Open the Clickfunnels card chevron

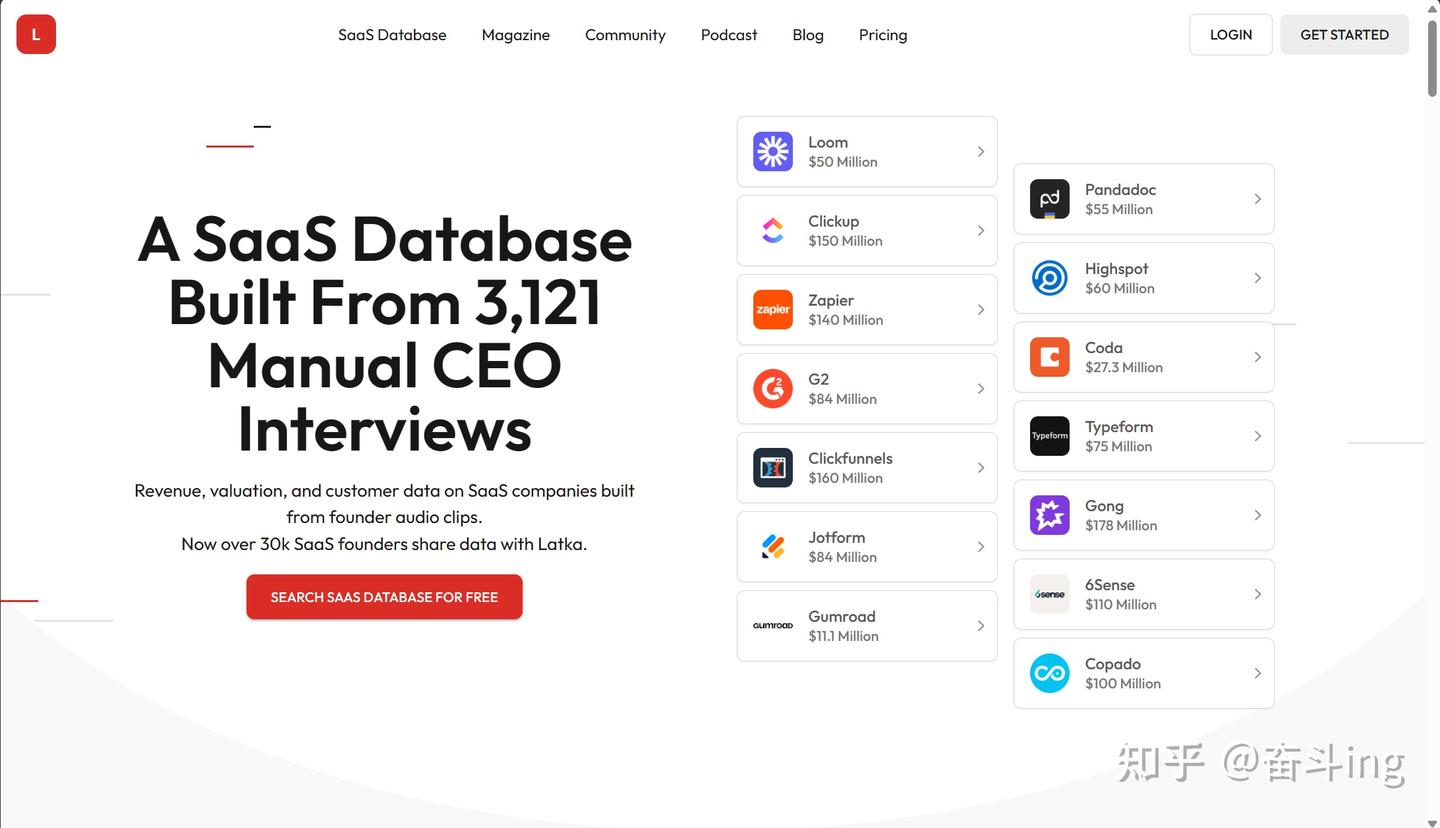(981, 467)
